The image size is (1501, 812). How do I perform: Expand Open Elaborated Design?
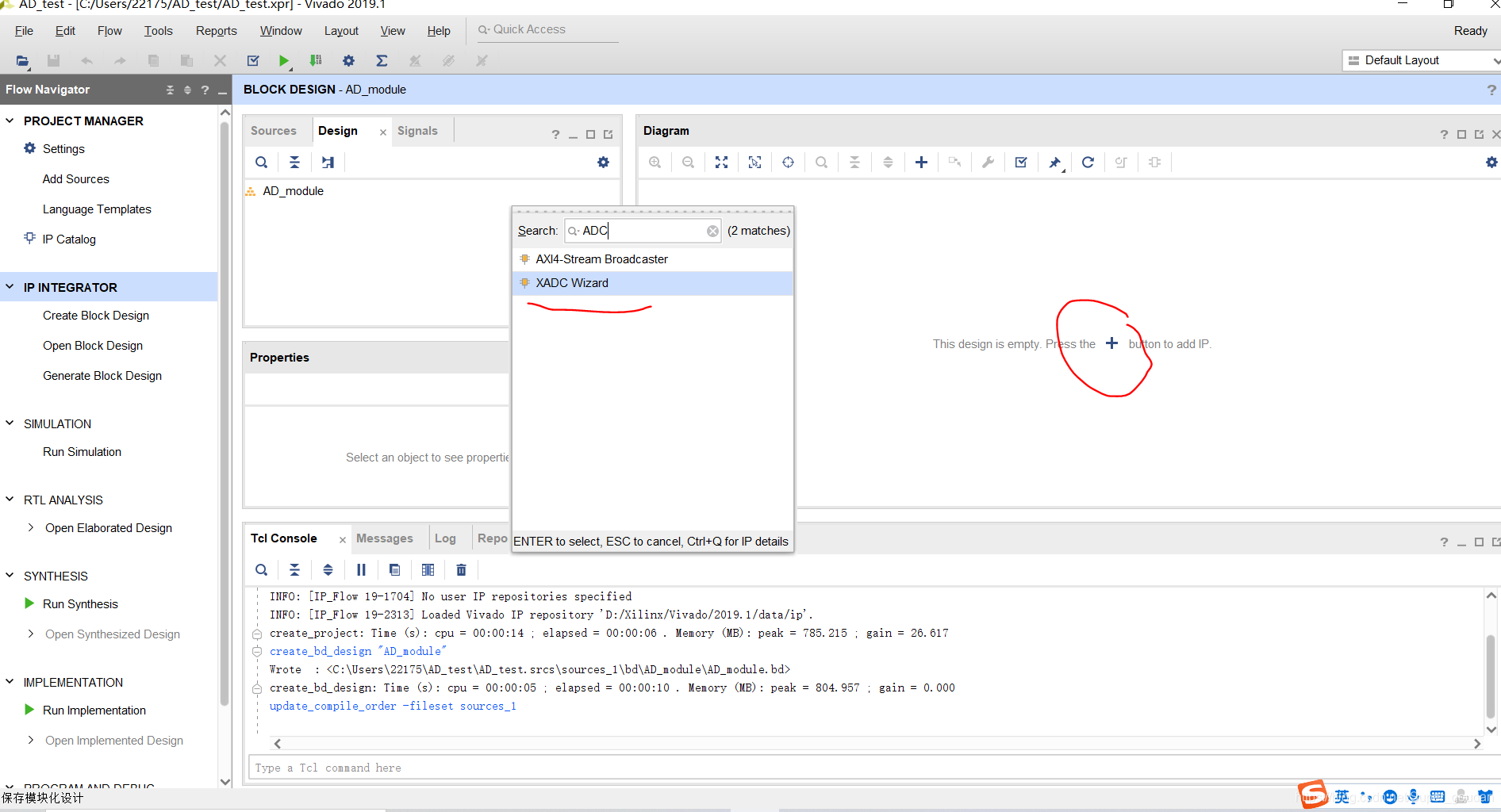30,528
